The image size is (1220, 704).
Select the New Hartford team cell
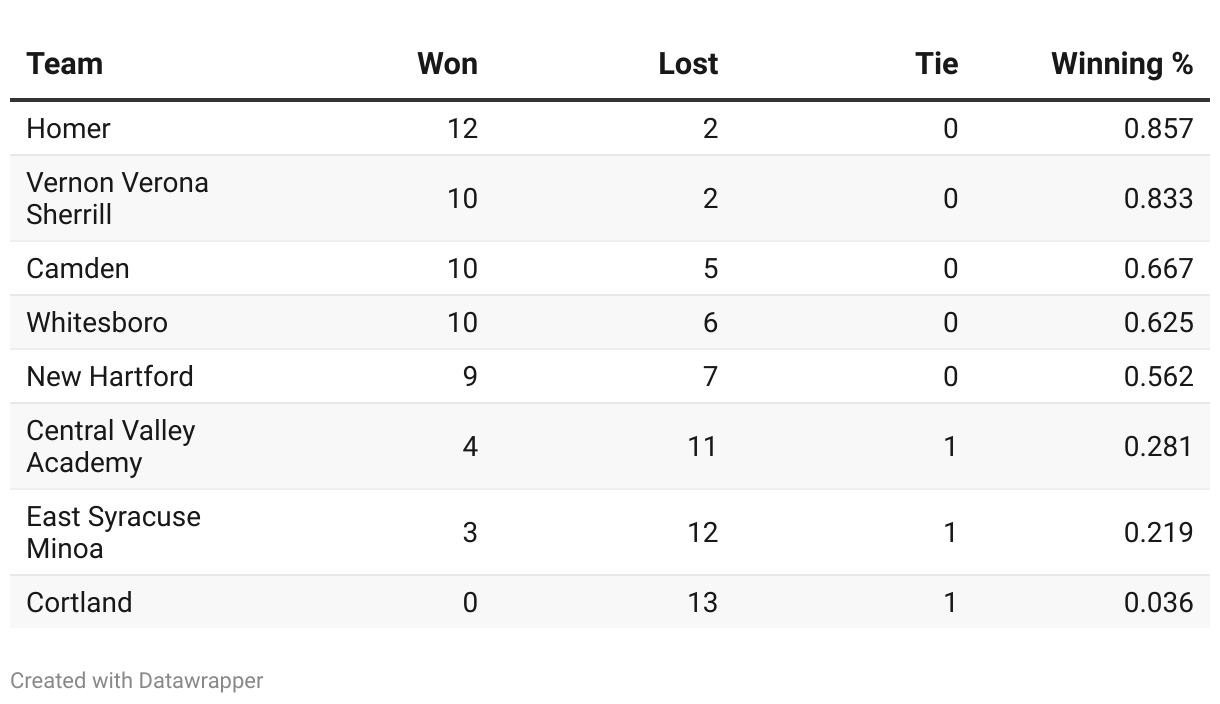click(x=110, y=376)
